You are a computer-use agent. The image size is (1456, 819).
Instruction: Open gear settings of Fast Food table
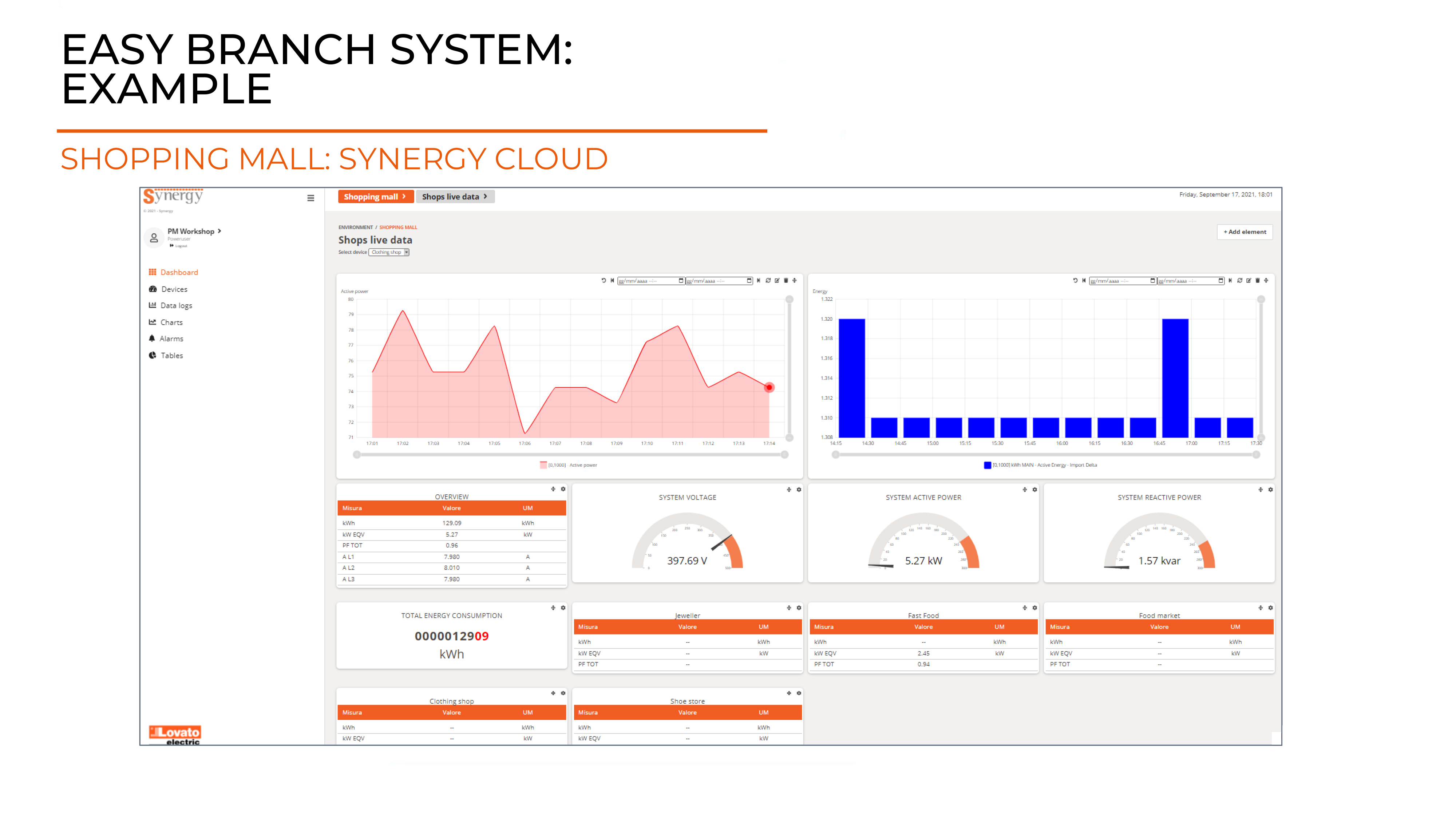coord(1034,608)
